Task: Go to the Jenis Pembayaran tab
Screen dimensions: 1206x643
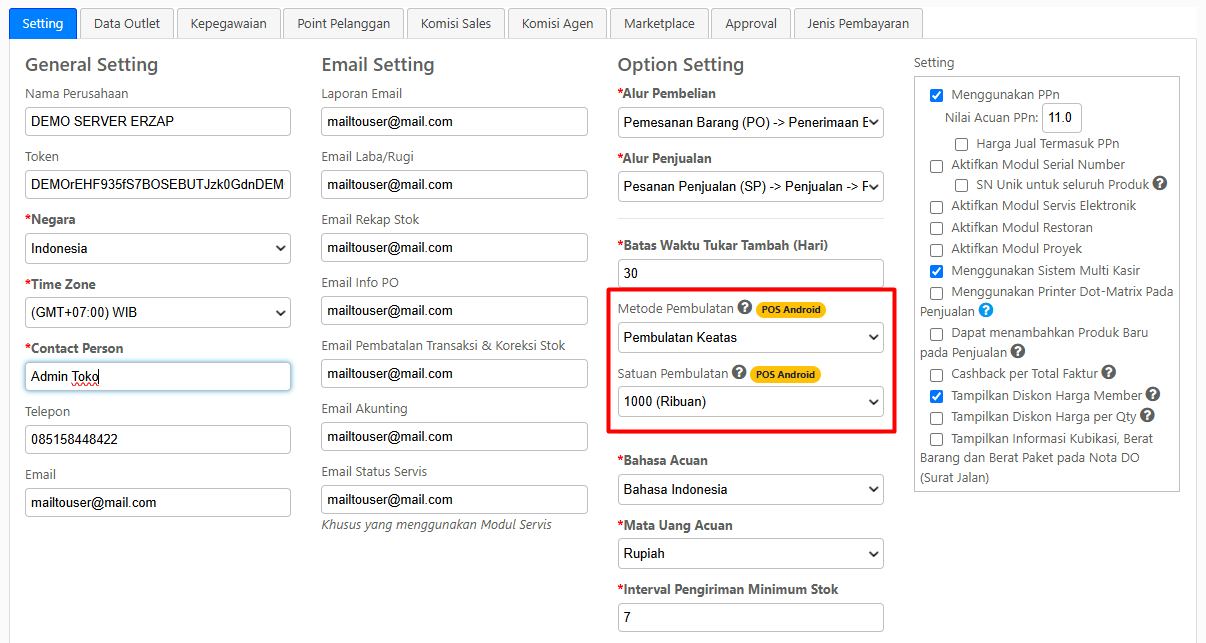Action: point(859,24)
